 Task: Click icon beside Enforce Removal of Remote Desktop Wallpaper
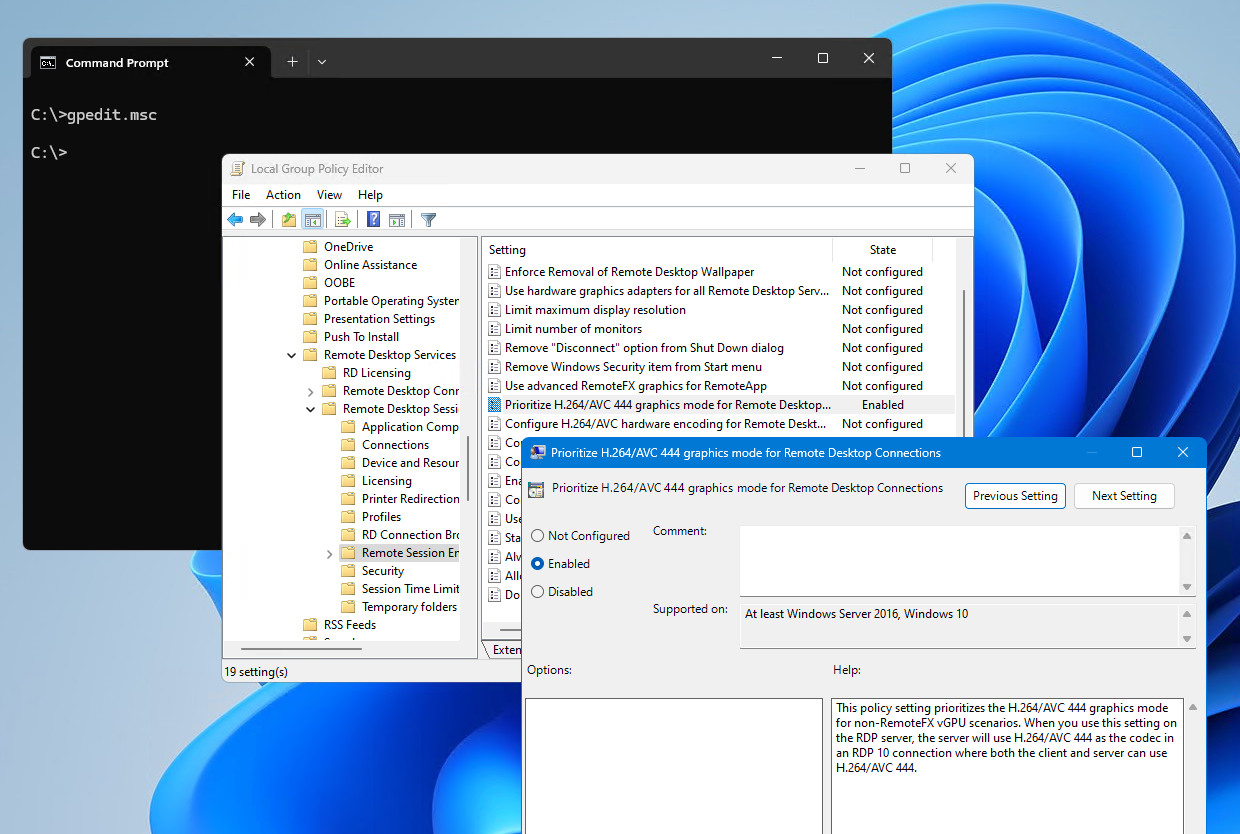tap(493, 272)
